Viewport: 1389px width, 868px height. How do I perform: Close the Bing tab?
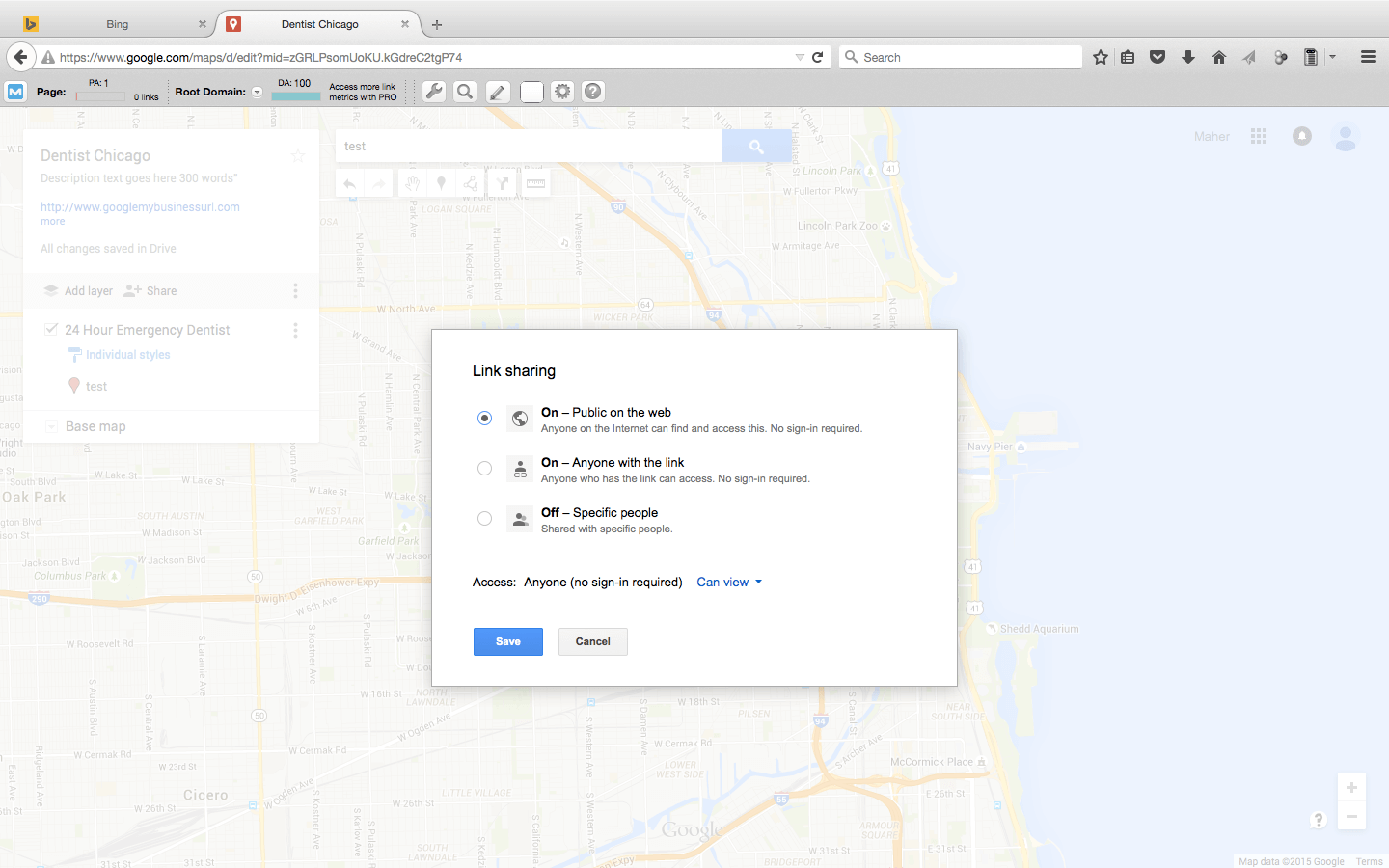click(203, 24)
